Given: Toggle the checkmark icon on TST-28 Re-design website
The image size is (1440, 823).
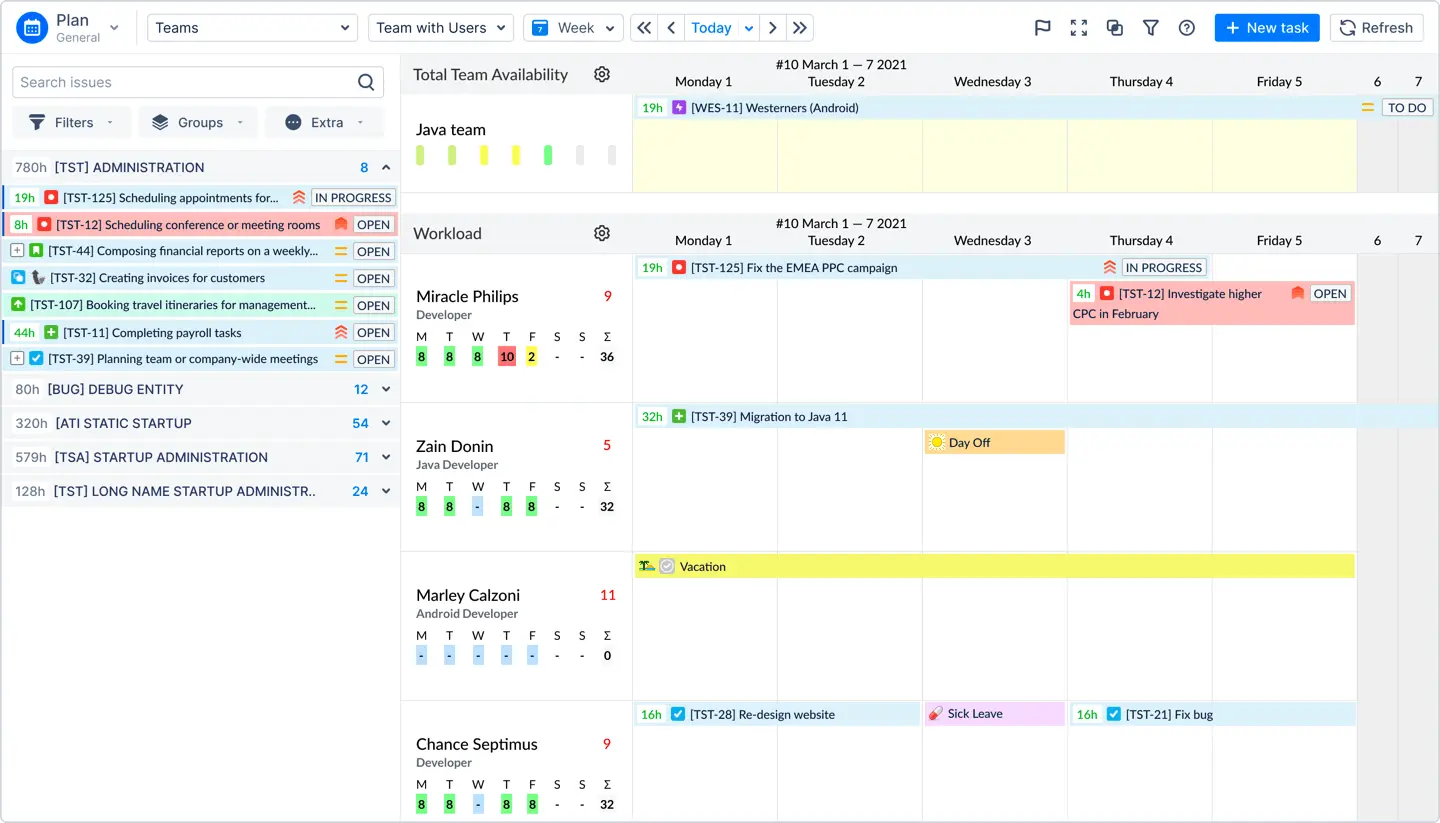Looking at the screenshot, I should point(679,714).
